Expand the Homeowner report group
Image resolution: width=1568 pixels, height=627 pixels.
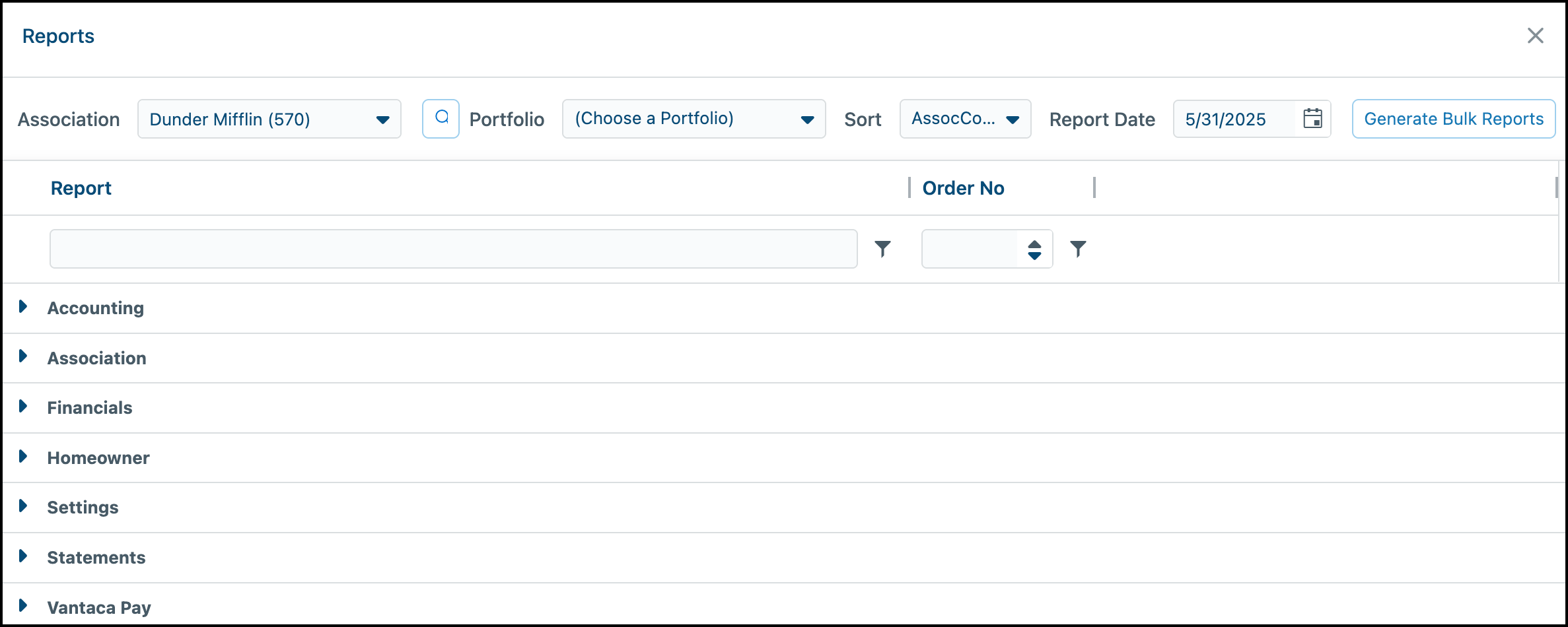click(23, 456)
